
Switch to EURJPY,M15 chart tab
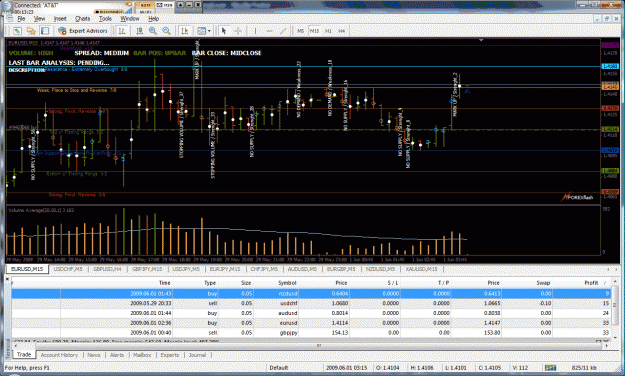pos(225,269)
